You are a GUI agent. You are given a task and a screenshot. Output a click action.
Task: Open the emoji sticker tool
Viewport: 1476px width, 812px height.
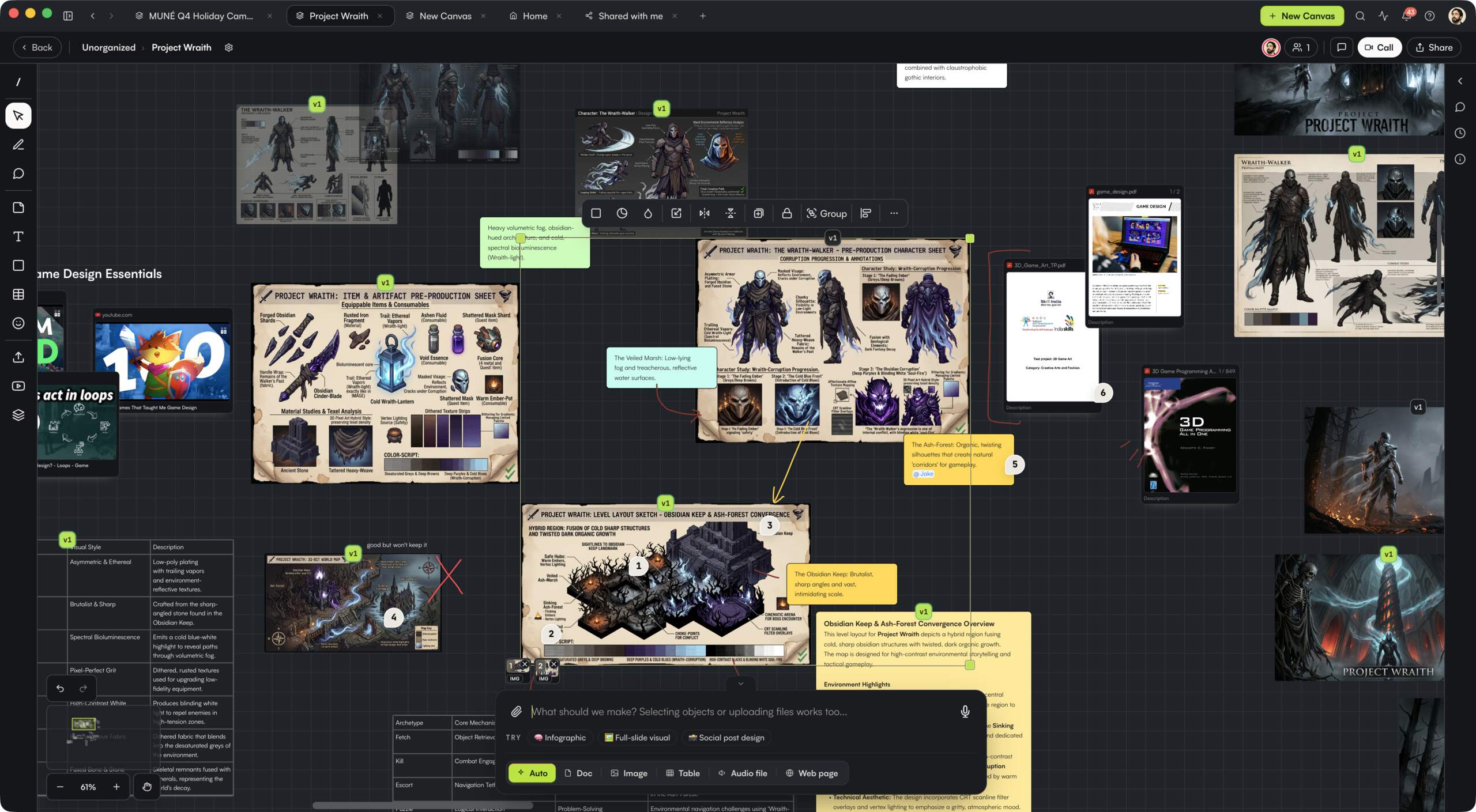[x=18, y=323]
